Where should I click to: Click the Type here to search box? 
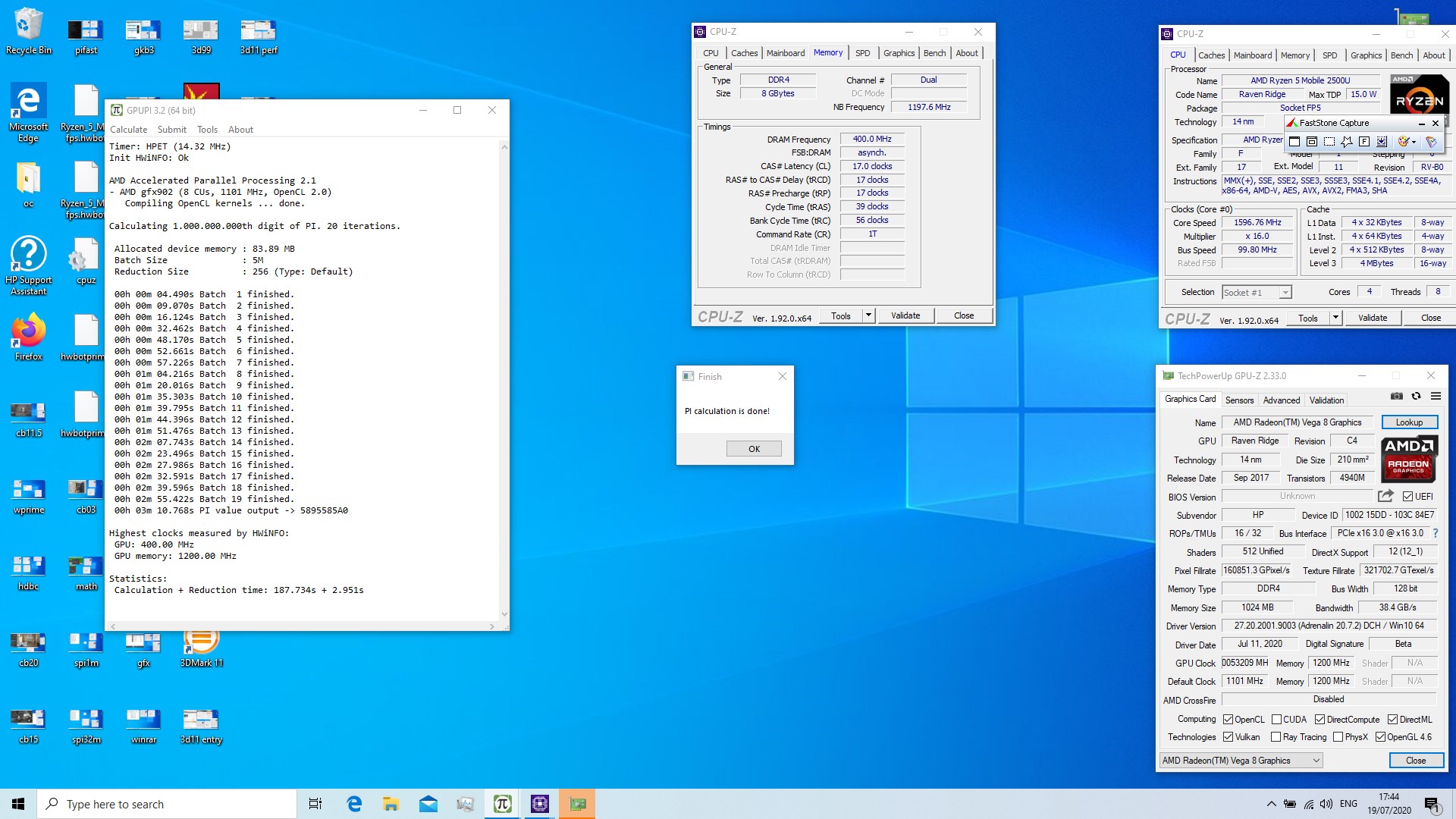(167, 804)
